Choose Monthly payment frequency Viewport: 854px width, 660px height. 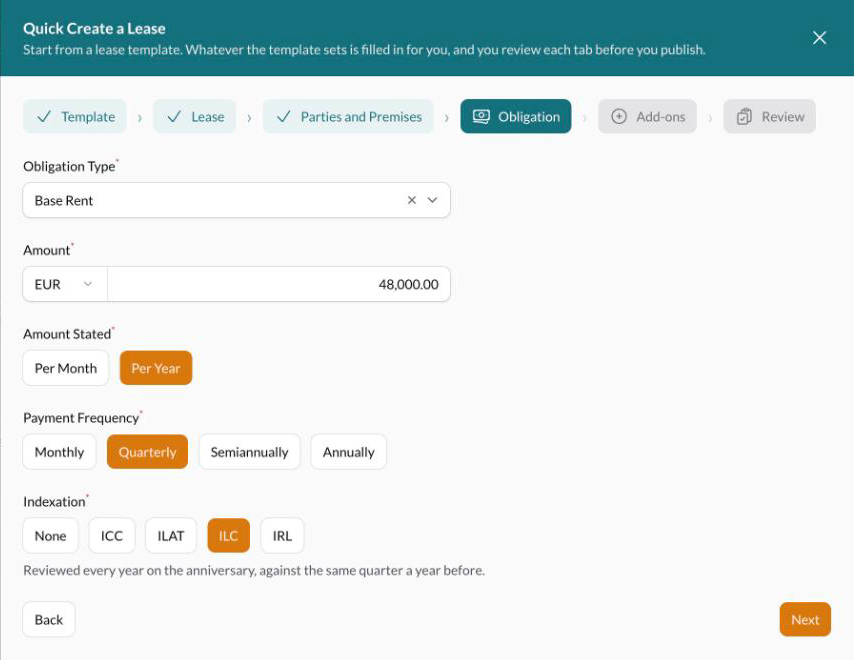(59, 452)
